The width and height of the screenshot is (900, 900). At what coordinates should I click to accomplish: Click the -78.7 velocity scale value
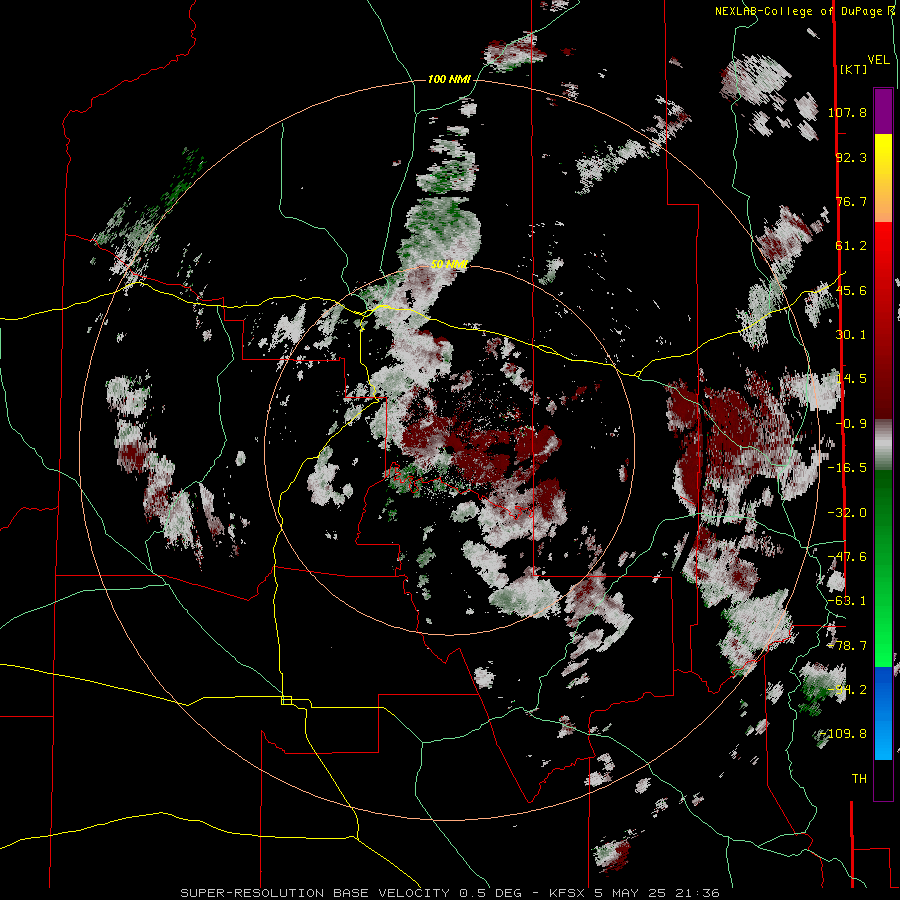click(x=847, y=646)
